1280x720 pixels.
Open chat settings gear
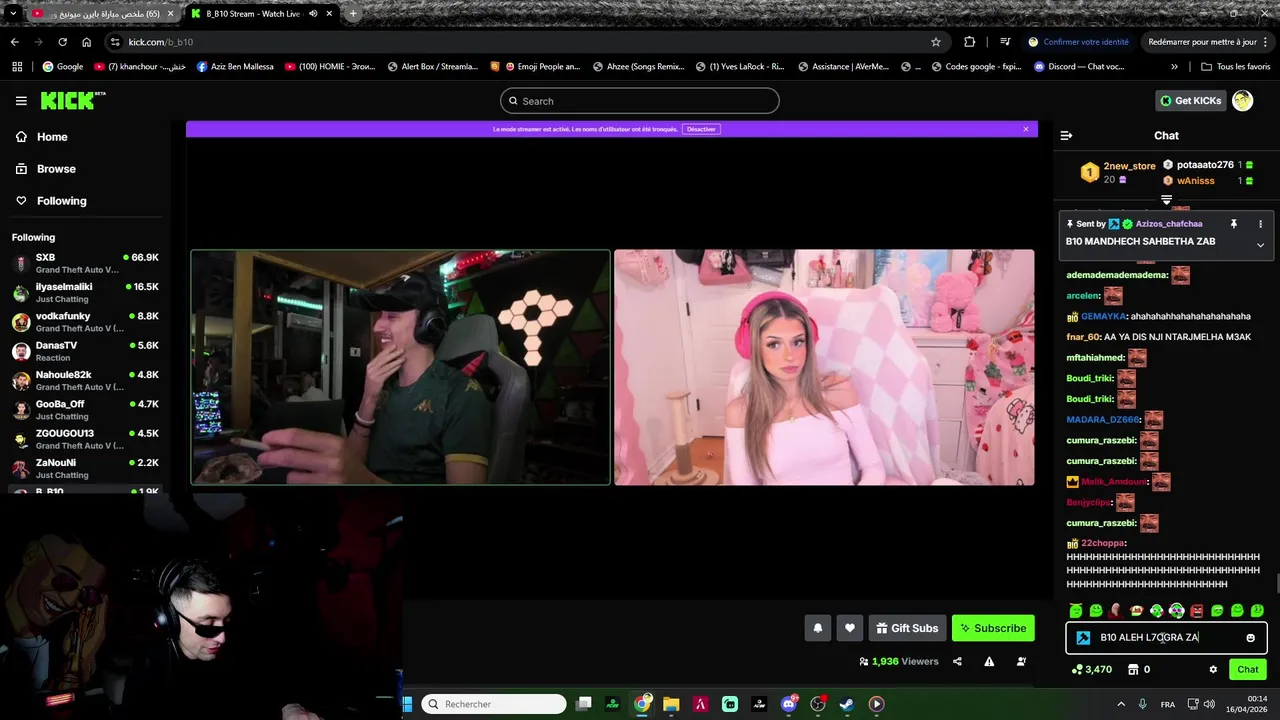tap(1213, 670)
